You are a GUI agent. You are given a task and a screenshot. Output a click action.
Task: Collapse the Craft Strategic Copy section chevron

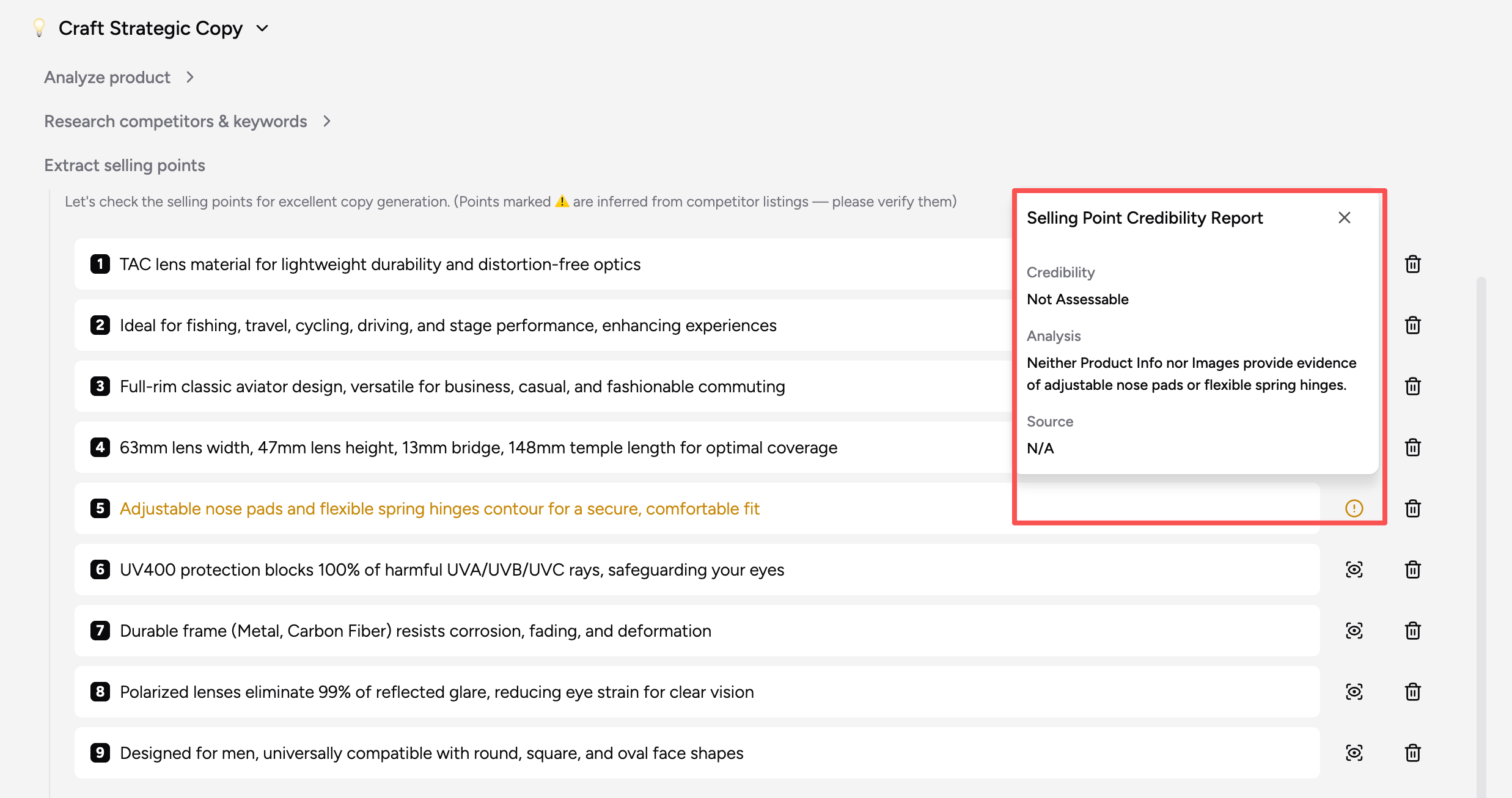pyautogui.click(x=262, y=28)
